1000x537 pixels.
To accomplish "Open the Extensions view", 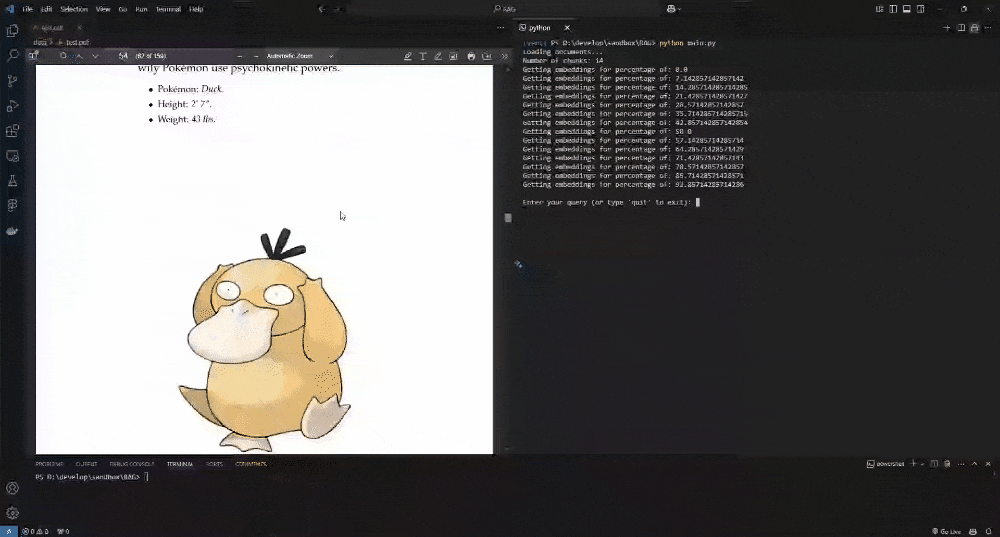I will [x=12, y=131].
